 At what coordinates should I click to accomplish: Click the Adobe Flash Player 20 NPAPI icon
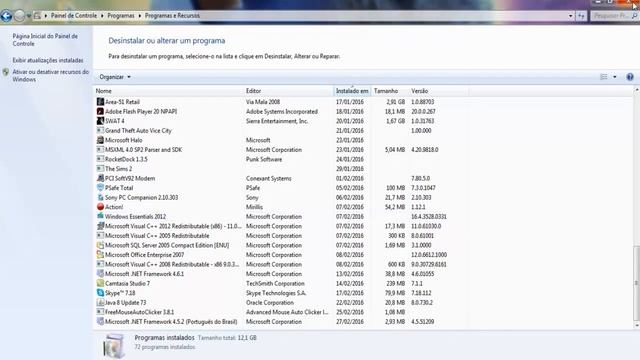[x=100, y=111]
